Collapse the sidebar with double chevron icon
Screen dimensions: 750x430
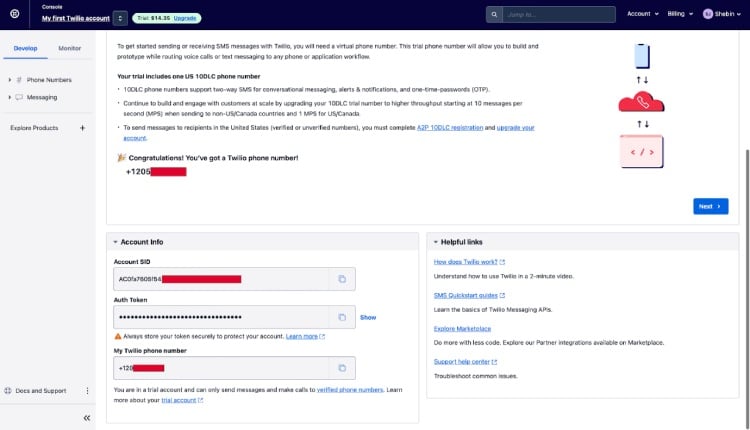(x=87, y=418)
